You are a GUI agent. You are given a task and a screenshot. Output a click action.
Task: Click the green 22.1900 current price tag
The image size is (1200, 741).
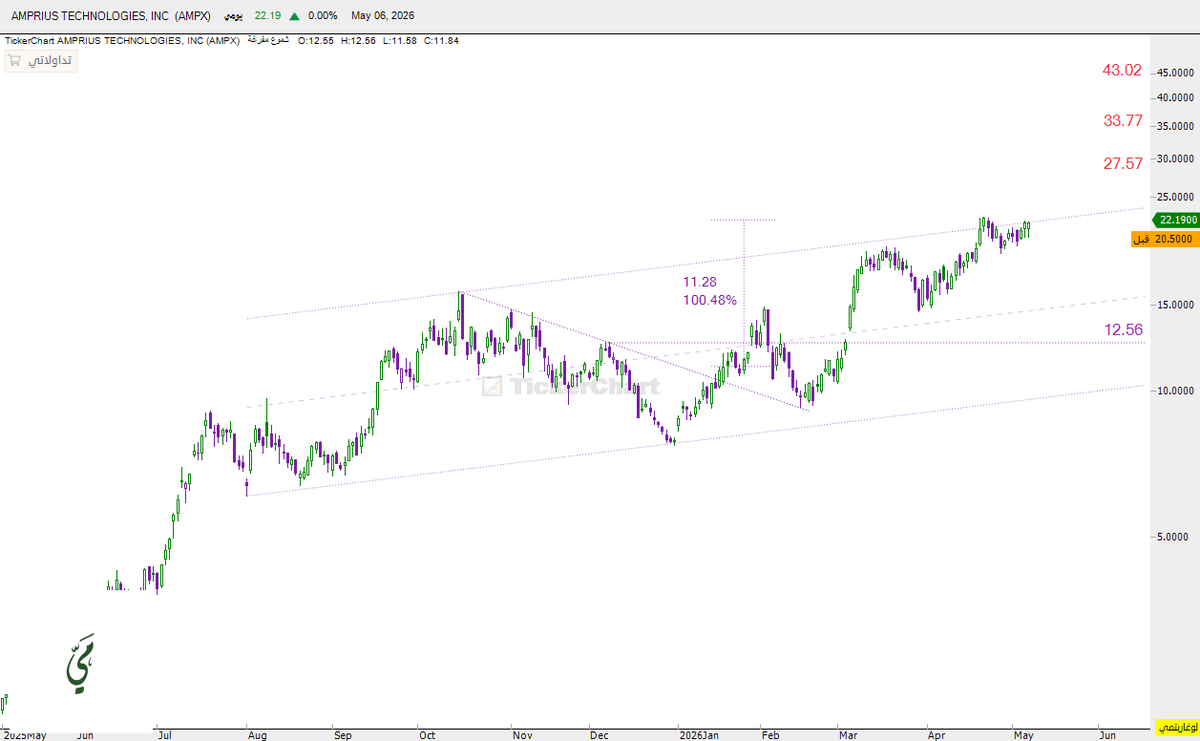[x=1174, y=220]
